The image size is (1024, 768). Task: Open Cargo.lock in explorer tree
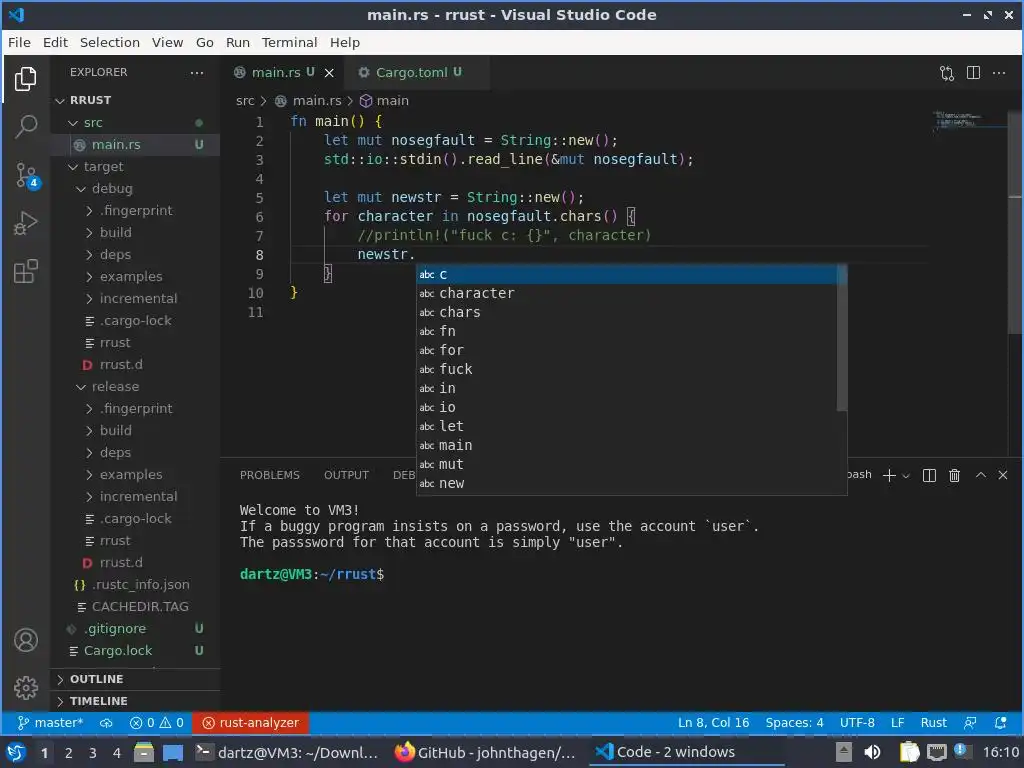point(135,651)
